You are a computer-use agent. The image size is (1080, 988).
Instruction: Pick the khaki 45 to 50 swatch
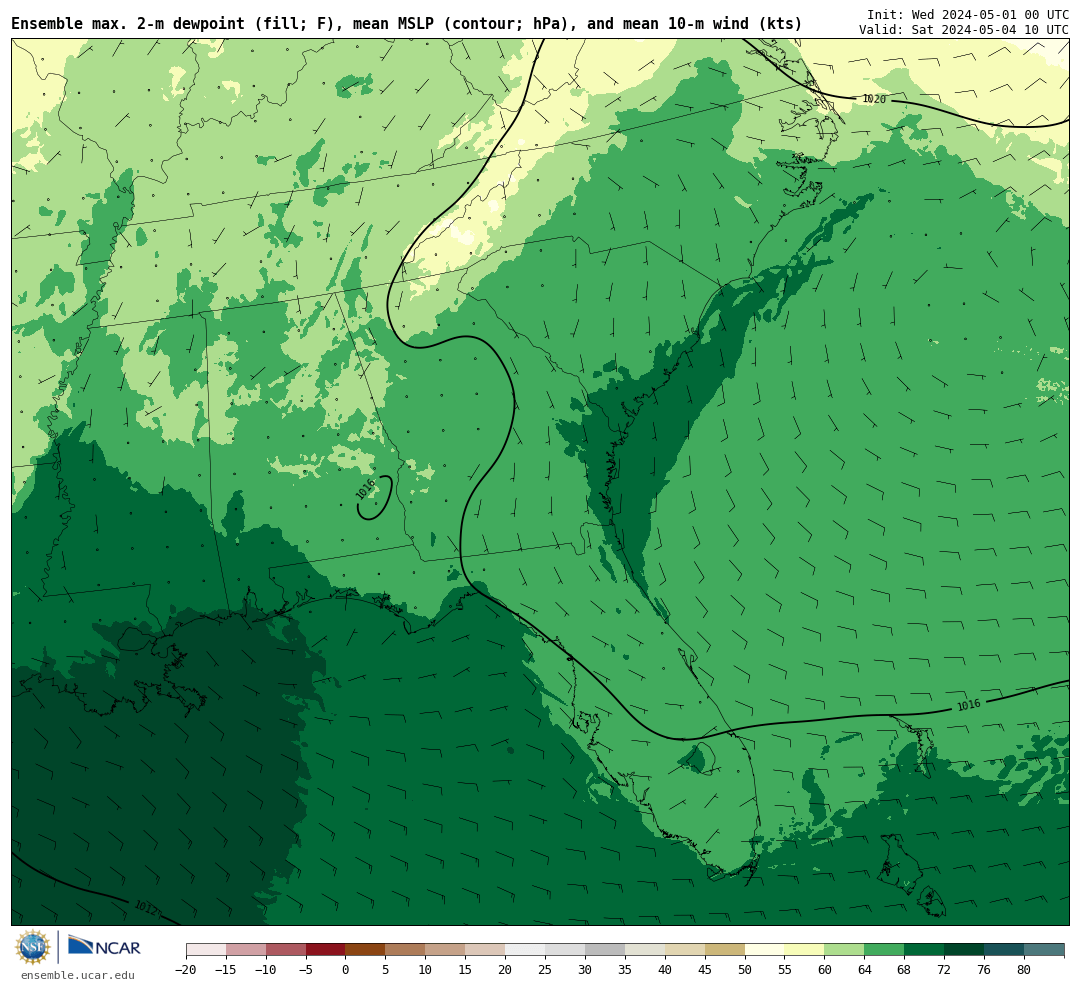click(725, 950)
